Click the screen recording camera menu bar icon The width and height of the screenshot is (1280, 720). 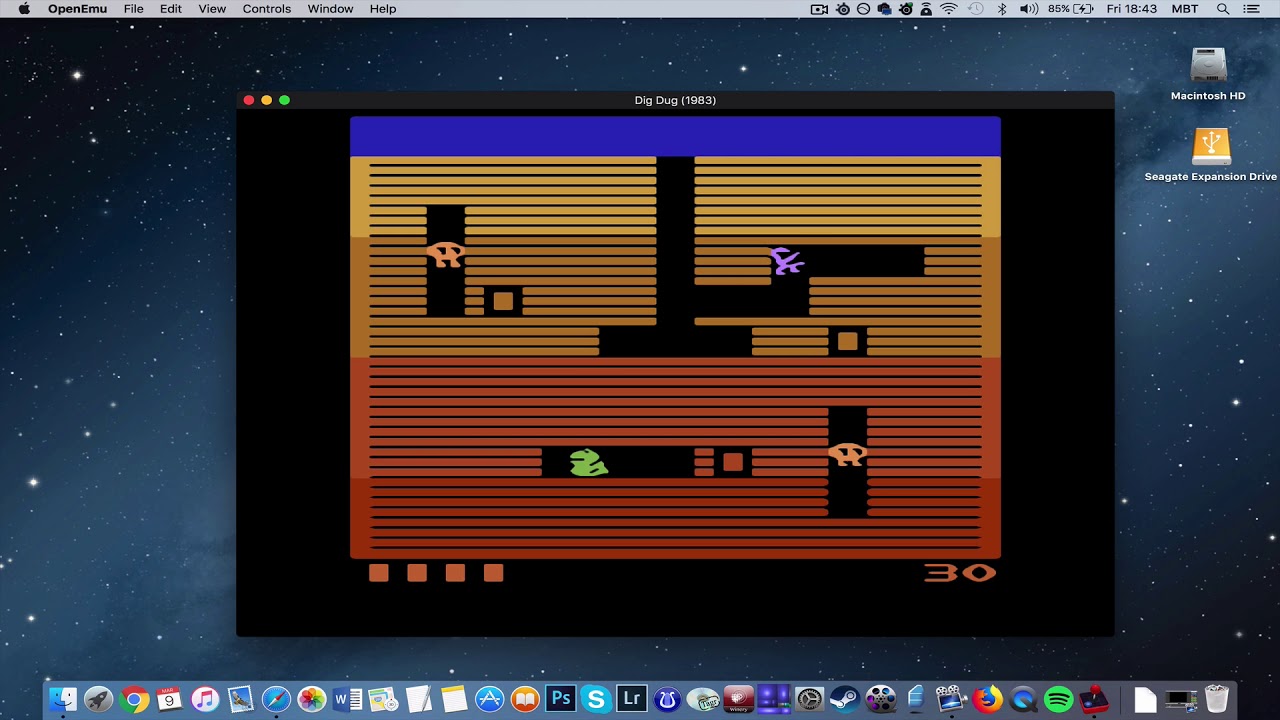[820, 9]
